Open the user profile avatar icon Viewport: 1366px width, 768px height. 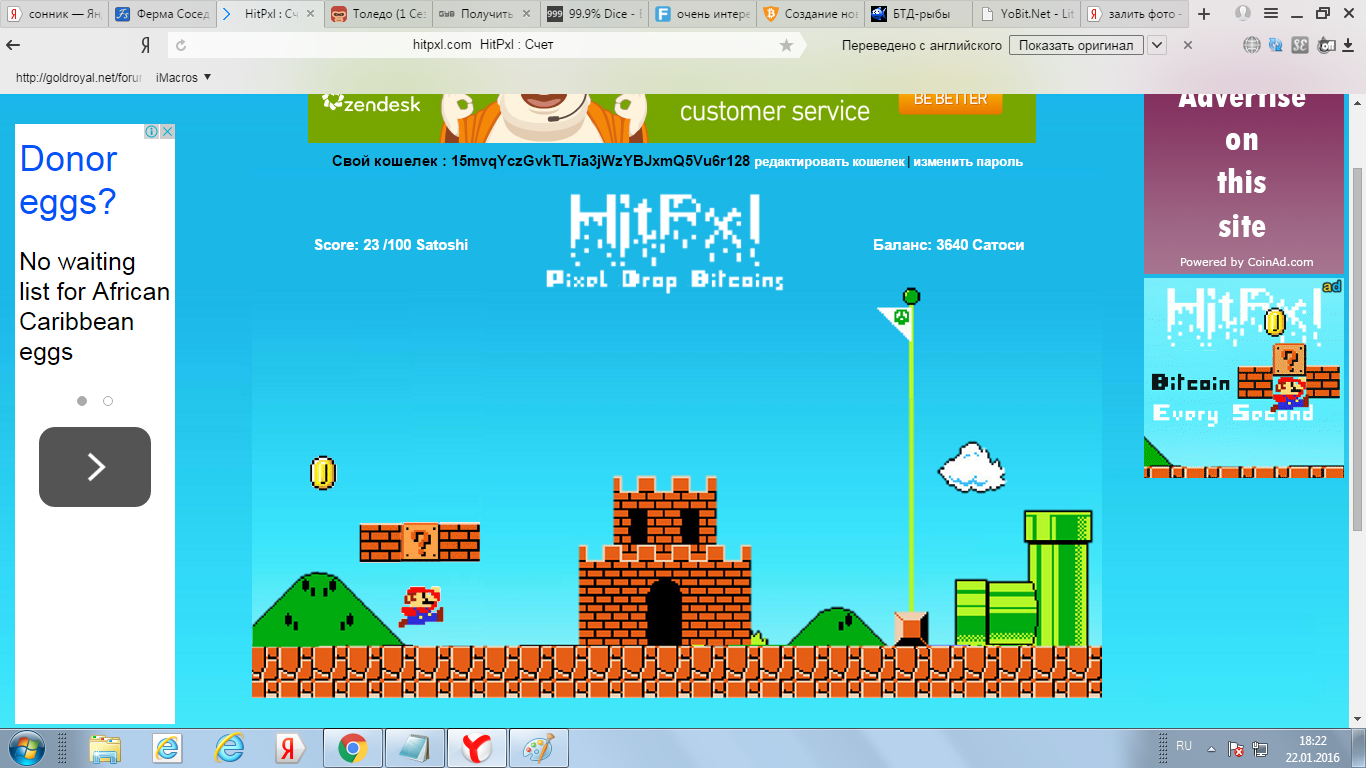1243,14
